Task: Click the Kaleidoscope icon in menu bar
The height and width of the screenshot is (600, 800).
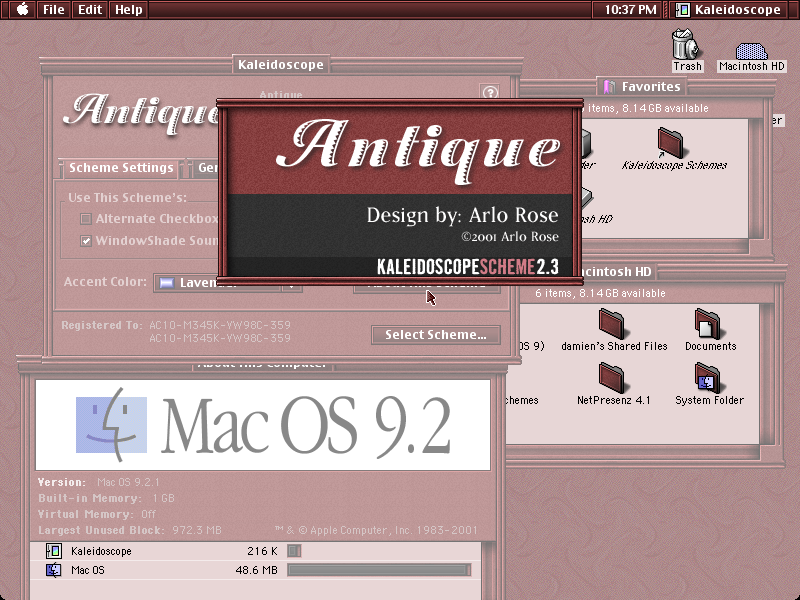Action: click(683, 10)
